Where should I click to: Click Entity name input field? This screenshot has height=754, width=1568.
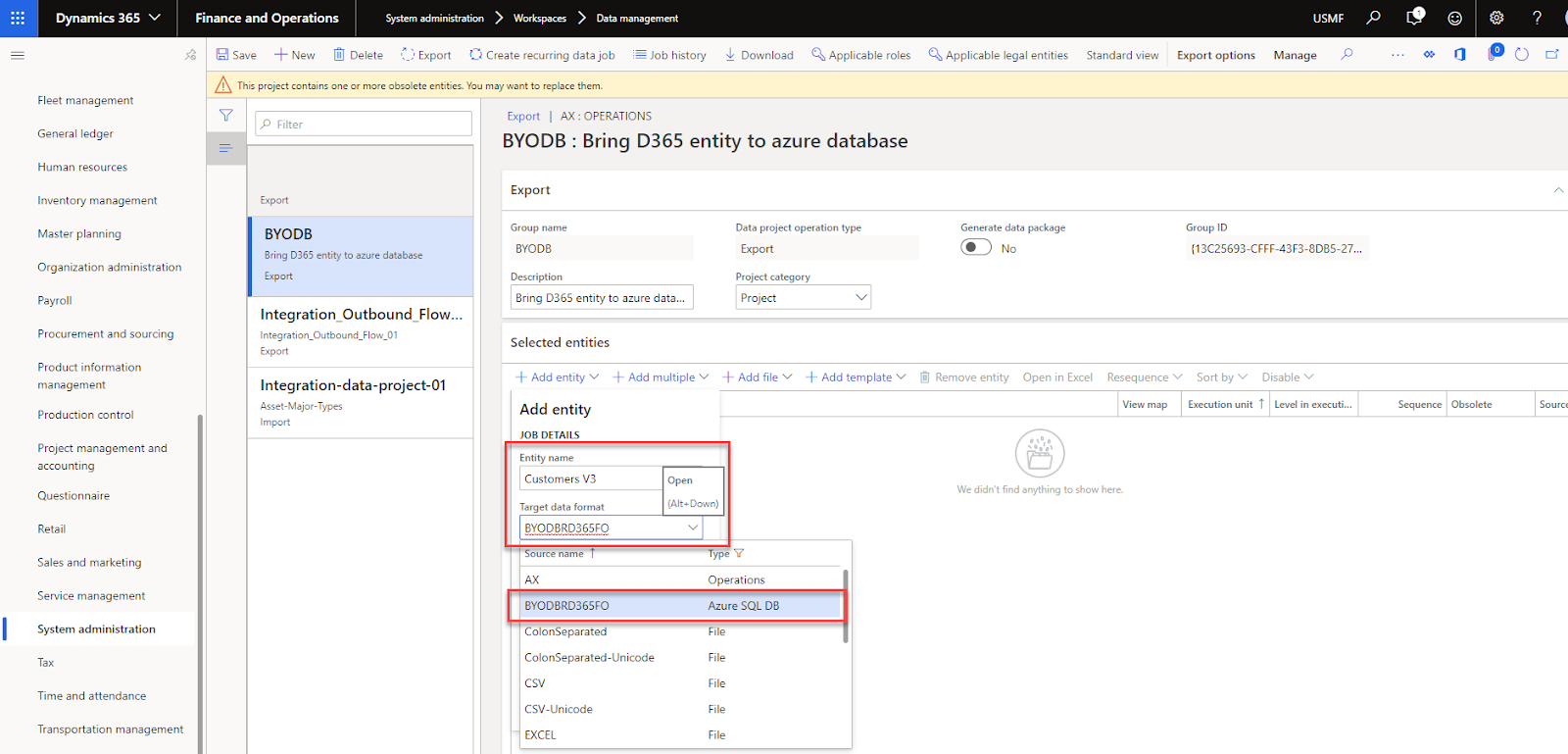click(591, 478)
